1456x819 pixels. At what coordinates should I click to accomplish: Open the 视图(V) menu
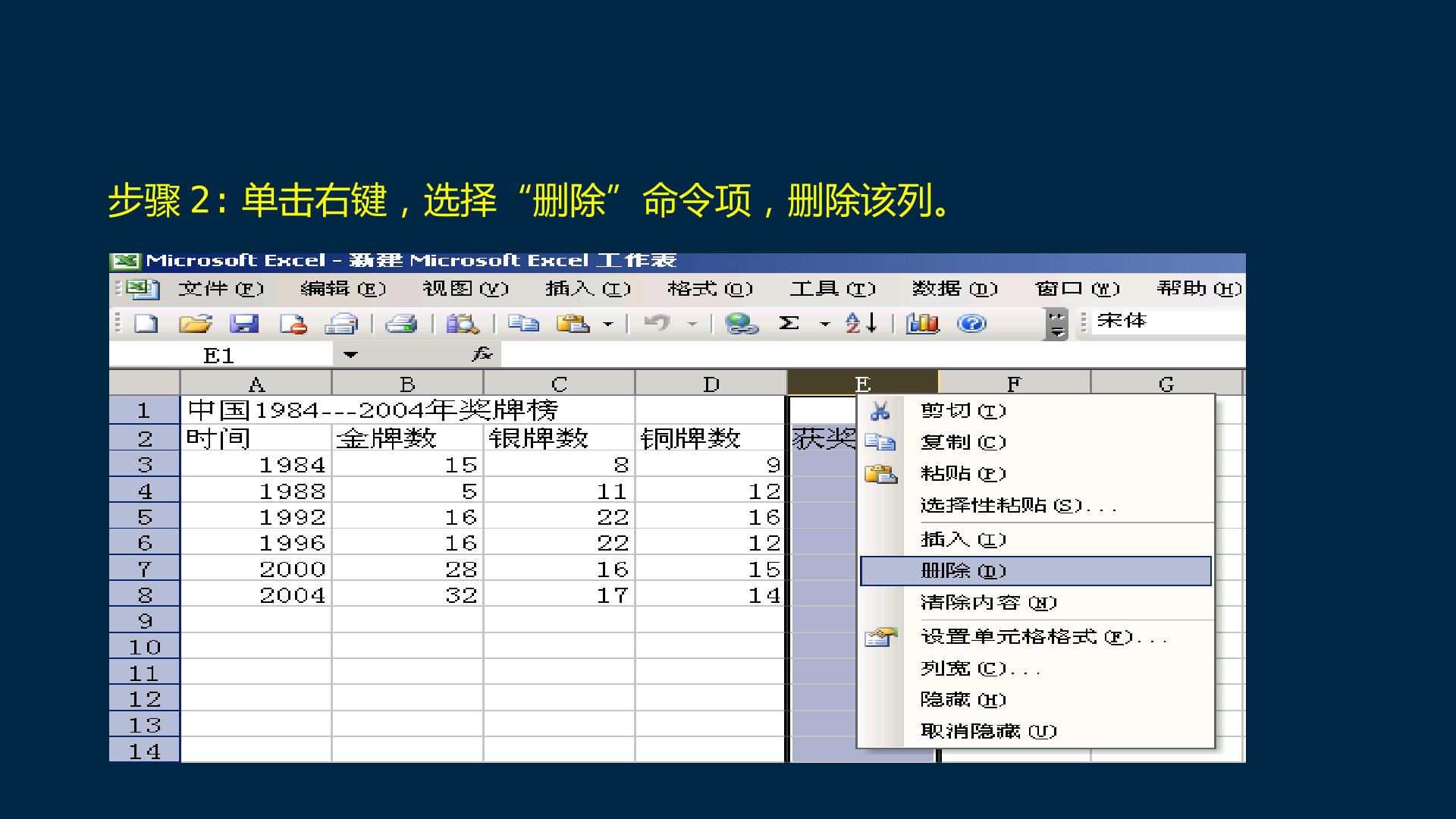tap(466, 289)
